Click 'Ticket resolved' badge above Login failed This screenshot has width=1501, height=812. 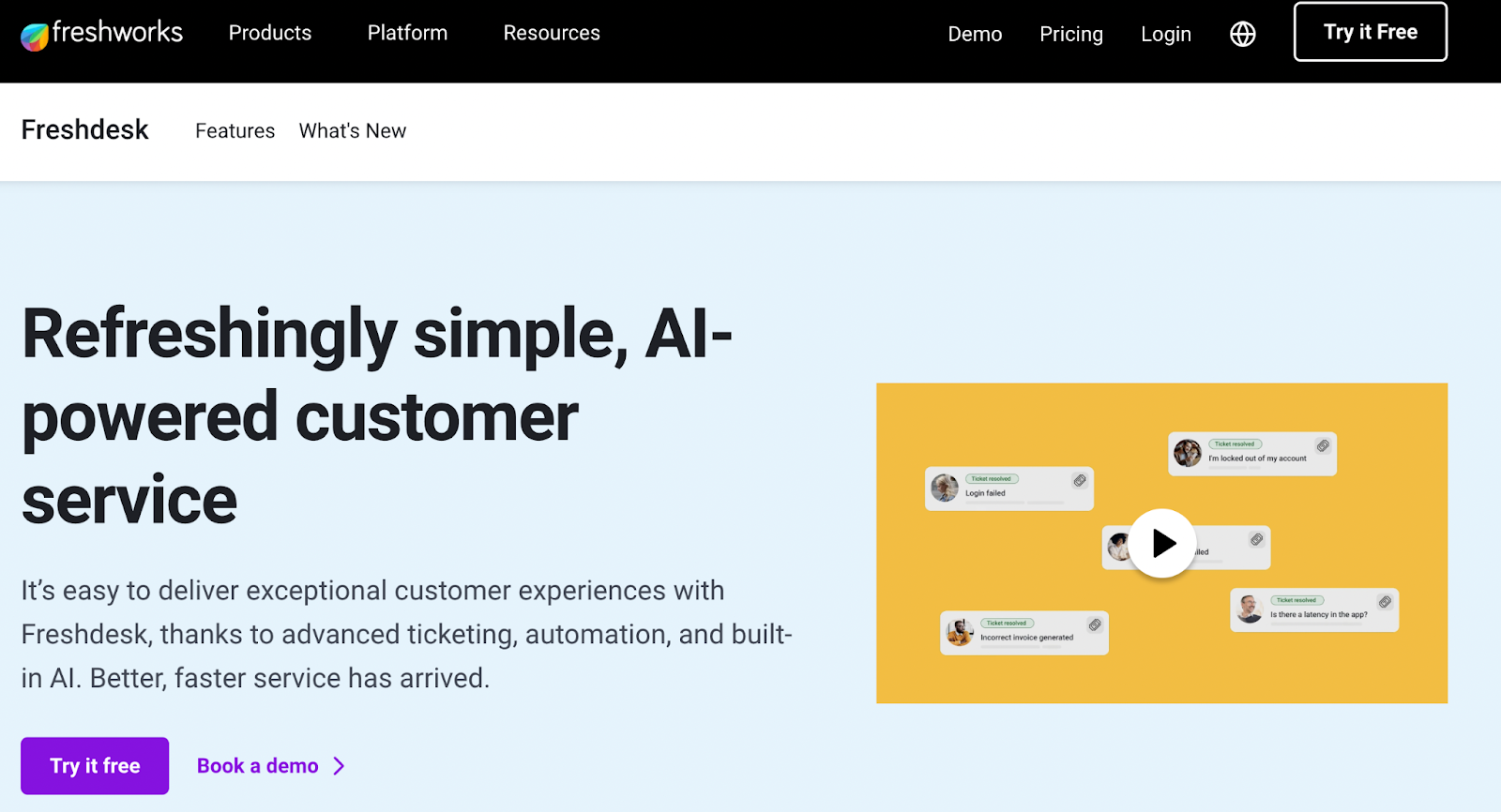tap(992, 478)
